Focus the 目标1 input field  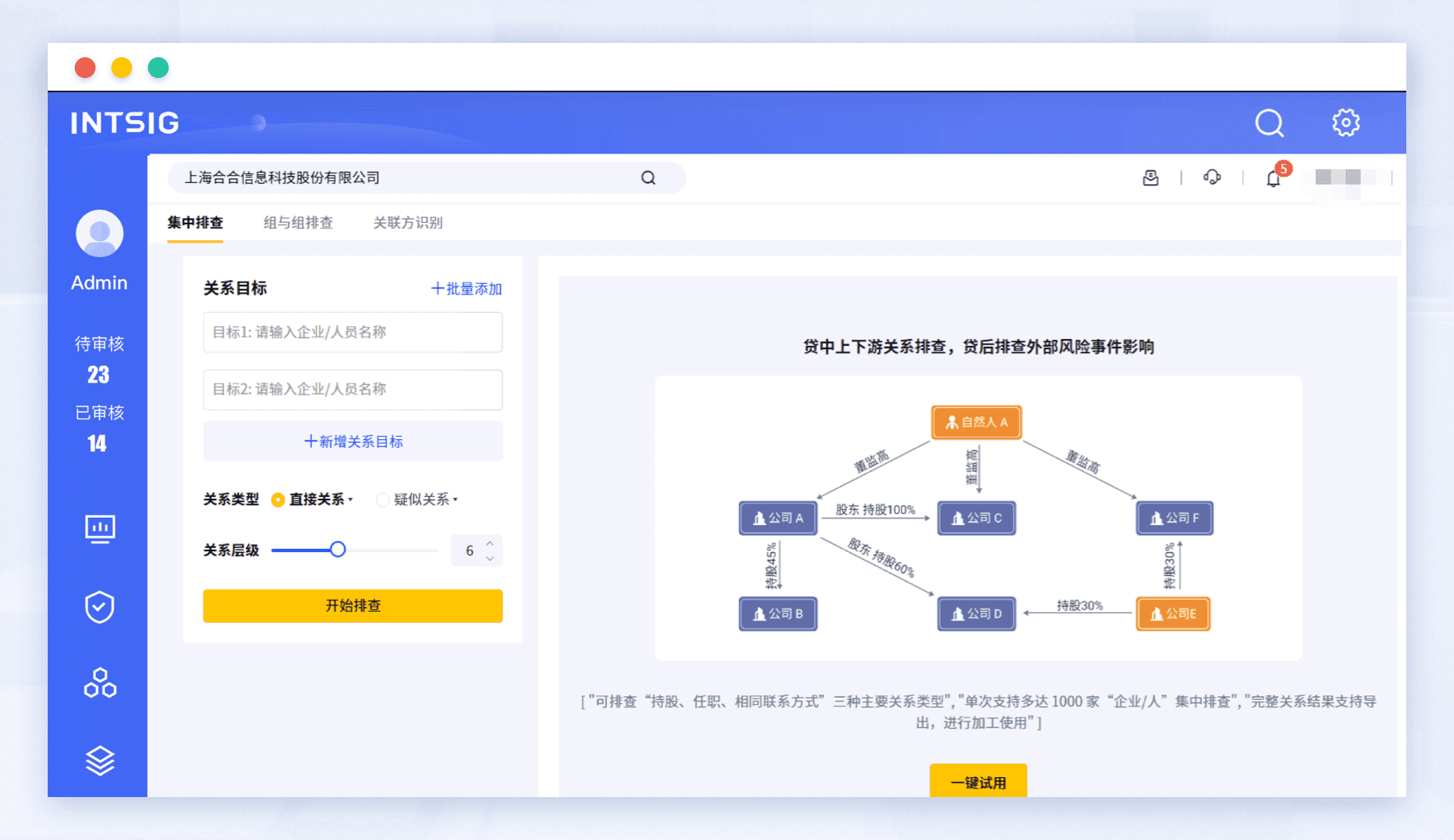pyautogui.click(x=353, y=332)
